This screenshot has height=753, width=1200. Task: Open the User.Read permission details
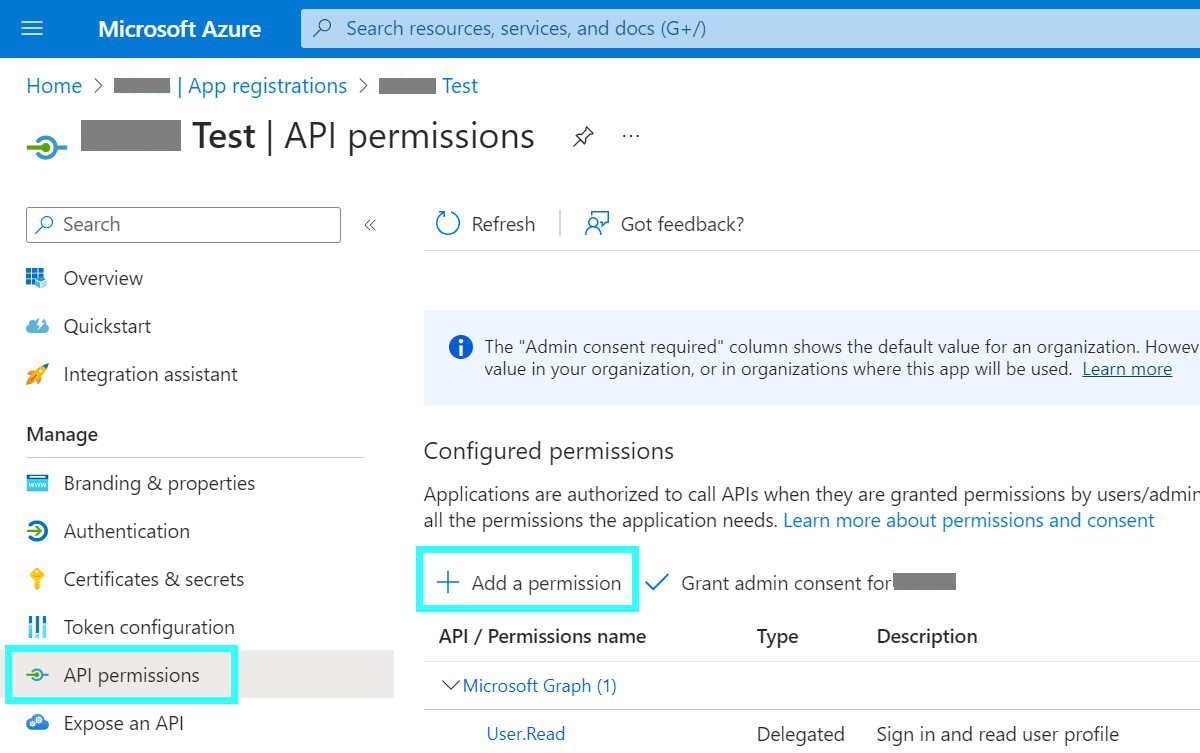point(525,733)
